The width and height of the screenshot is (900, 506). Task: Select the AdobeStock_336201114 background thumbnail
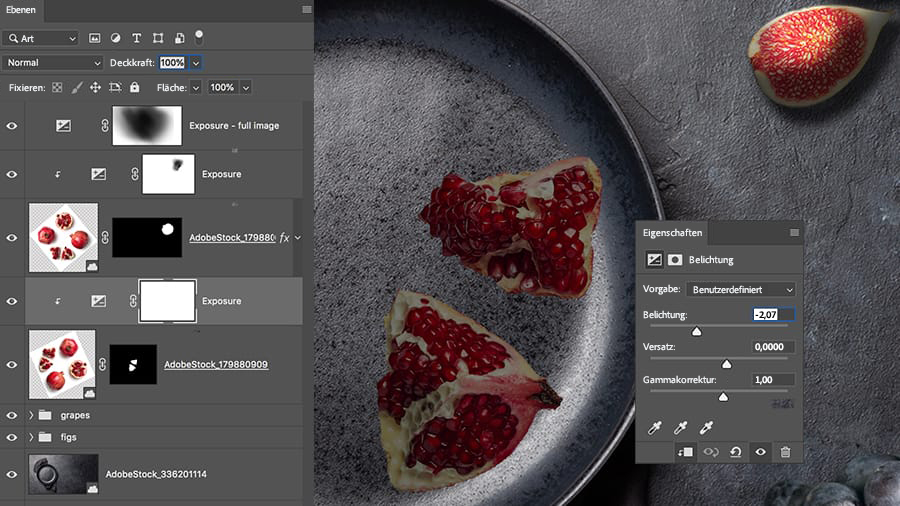pos(63,474)
